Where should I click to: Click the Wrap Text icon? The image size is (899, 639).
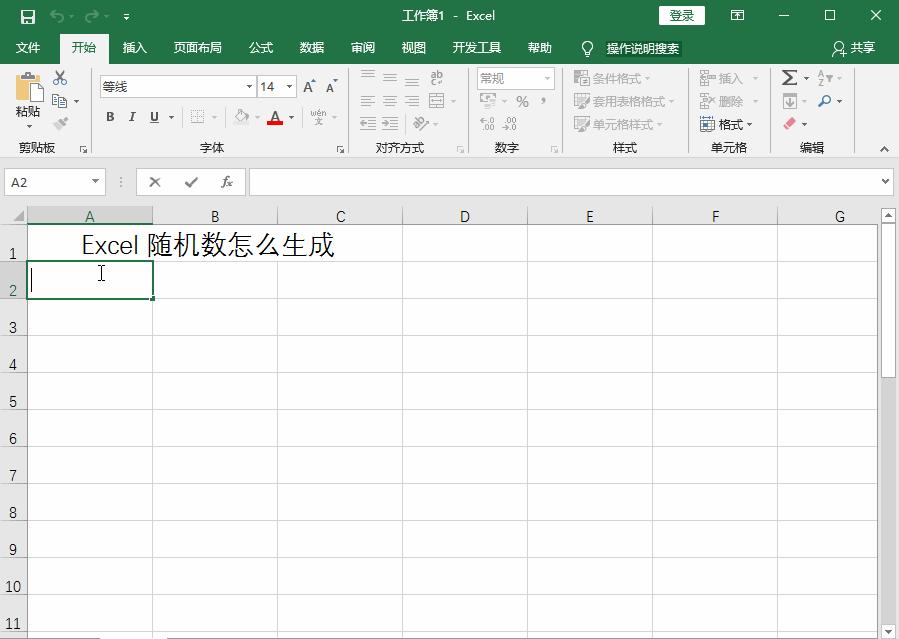pos(436,77)
